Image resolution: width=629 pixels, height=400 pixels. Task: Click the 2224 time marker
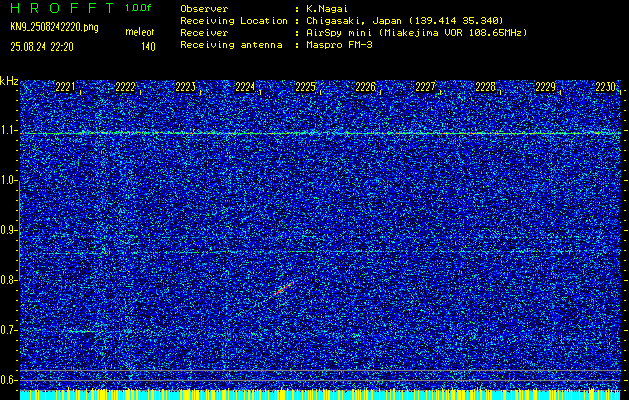[x=245, y=87]
